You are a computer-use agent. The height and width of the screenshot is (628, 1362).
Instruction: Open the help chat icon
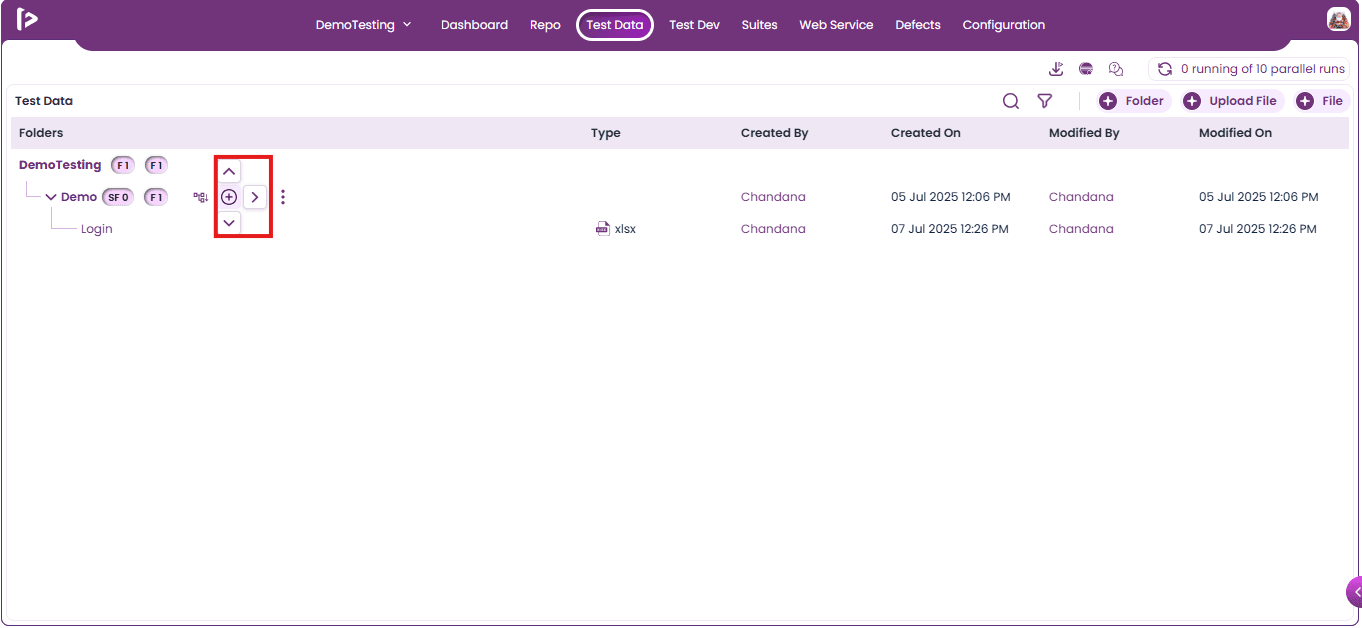pos(1116,69)
